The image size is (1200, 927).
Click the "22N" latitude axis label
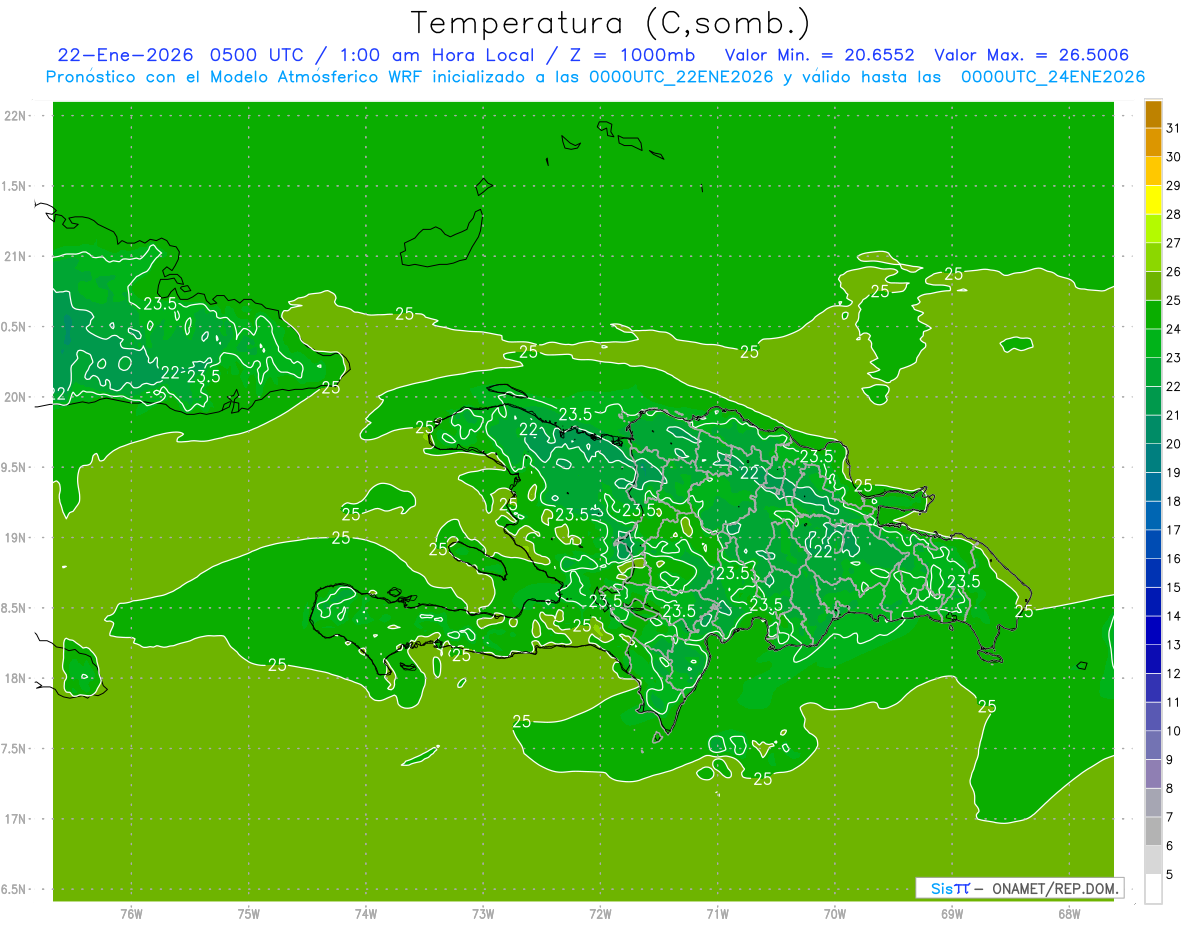17,115
